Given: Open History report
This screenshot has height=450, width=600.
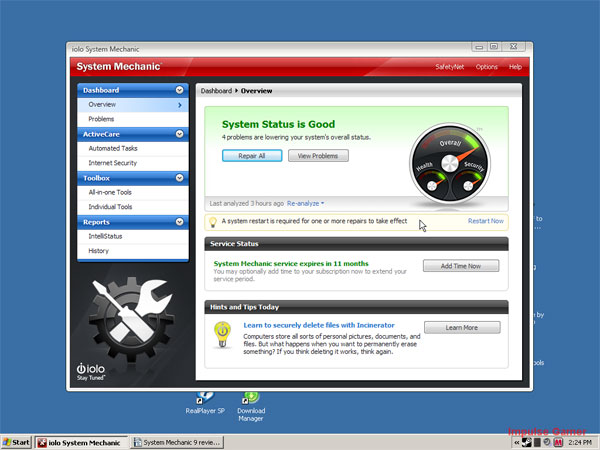Looking at the screenshot, I should pyautogui.click(x=133, y=251).
